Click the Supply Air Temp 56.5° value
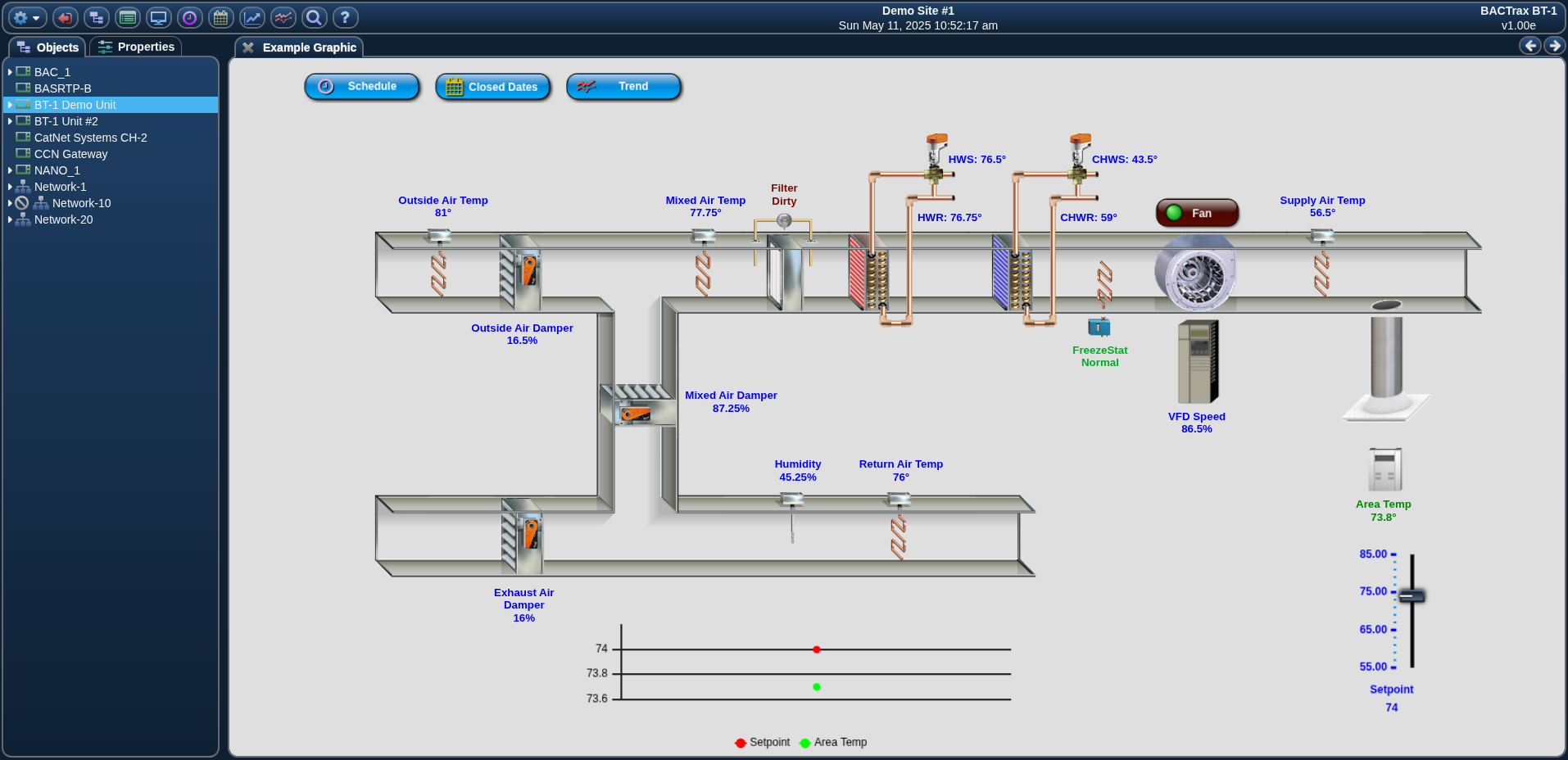1568x760 pixels. (1322, 213)
